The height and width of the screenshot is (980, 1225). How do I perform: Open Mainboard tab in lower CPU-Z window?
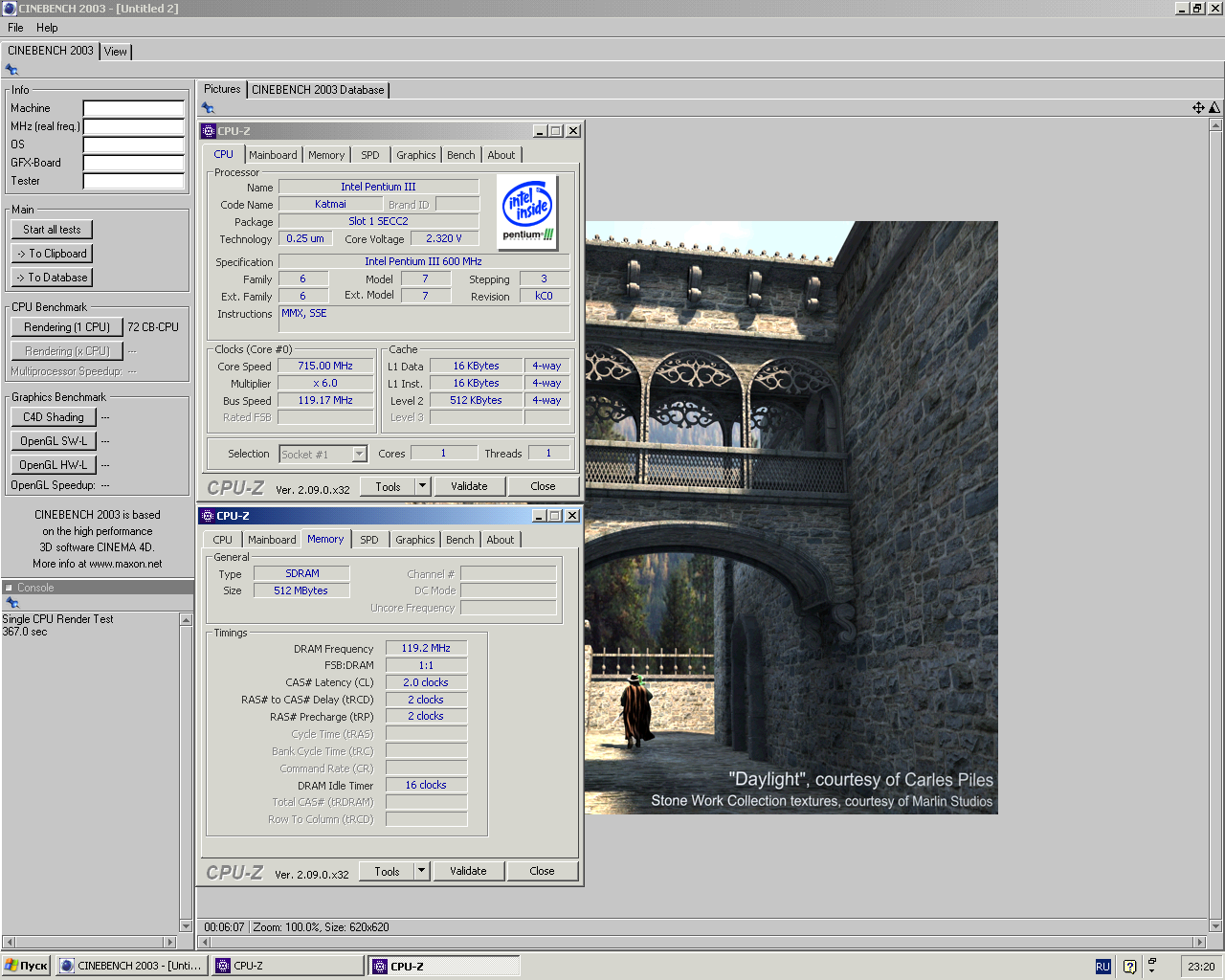pos(272,540)
